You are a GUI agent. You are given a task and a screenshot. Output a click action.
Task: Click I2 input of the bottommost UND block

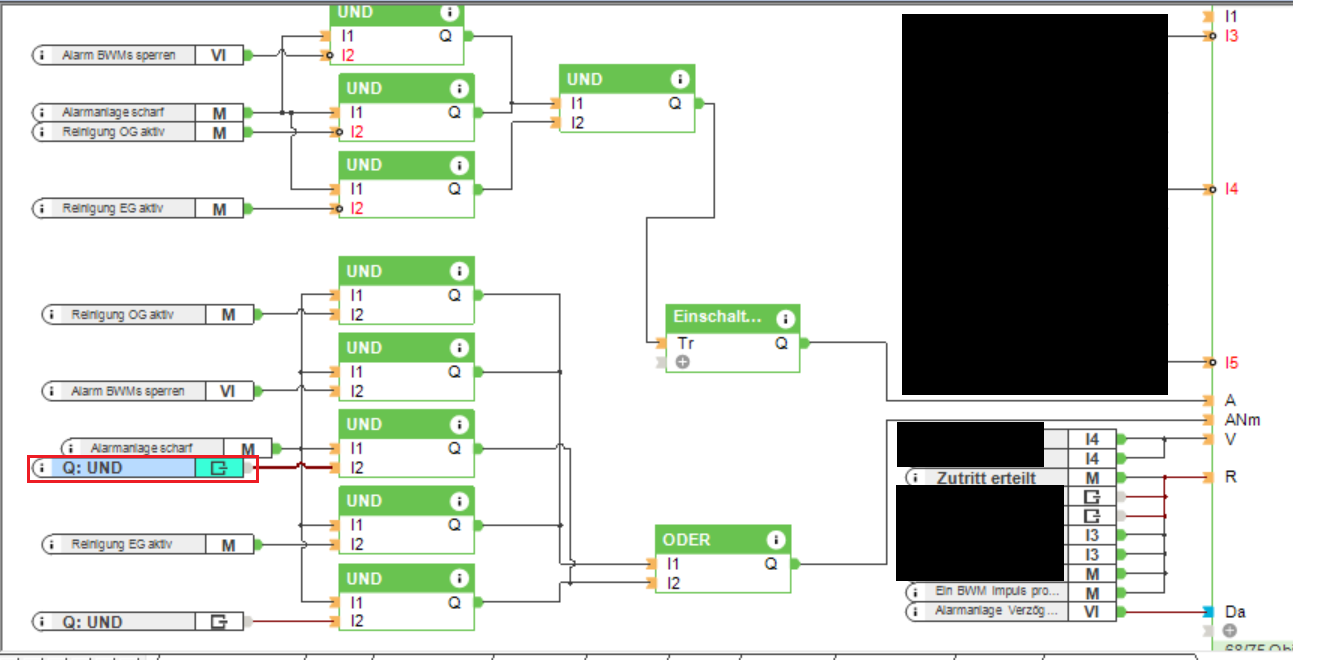click(356, 621)
